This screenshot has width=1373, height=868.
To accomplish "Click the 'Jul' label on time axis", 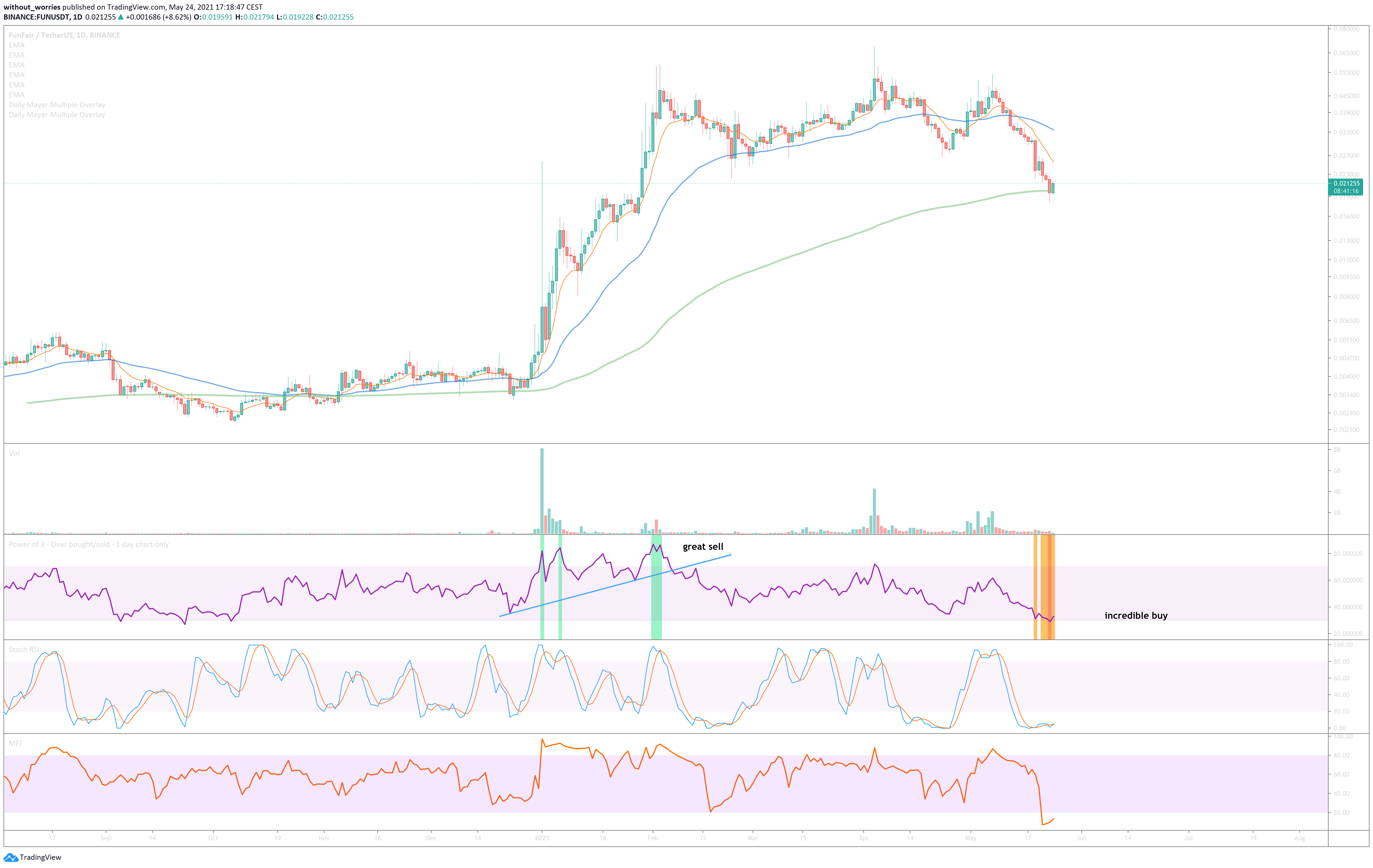I will click(x=1189, y=838).
